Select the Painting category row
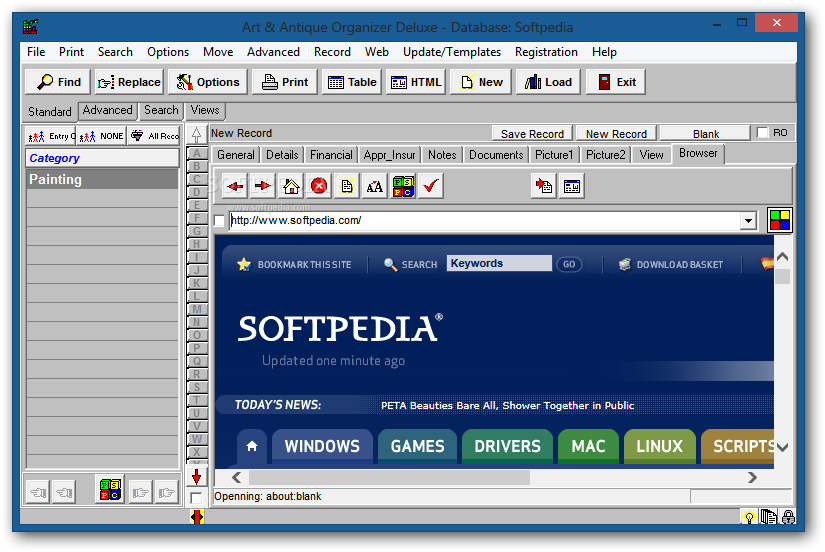 (102, 179)
